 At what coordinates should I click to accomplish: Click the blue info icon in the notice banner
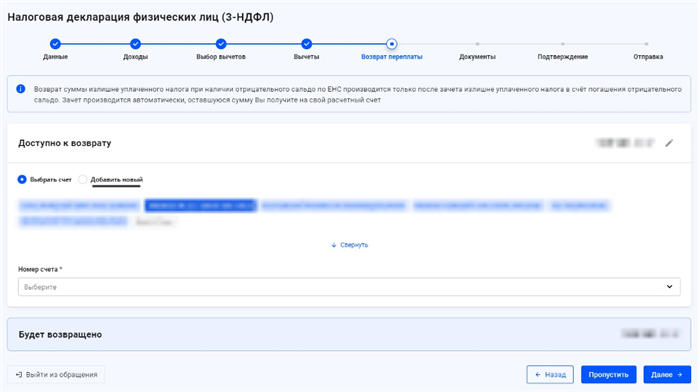click(21, 89)
